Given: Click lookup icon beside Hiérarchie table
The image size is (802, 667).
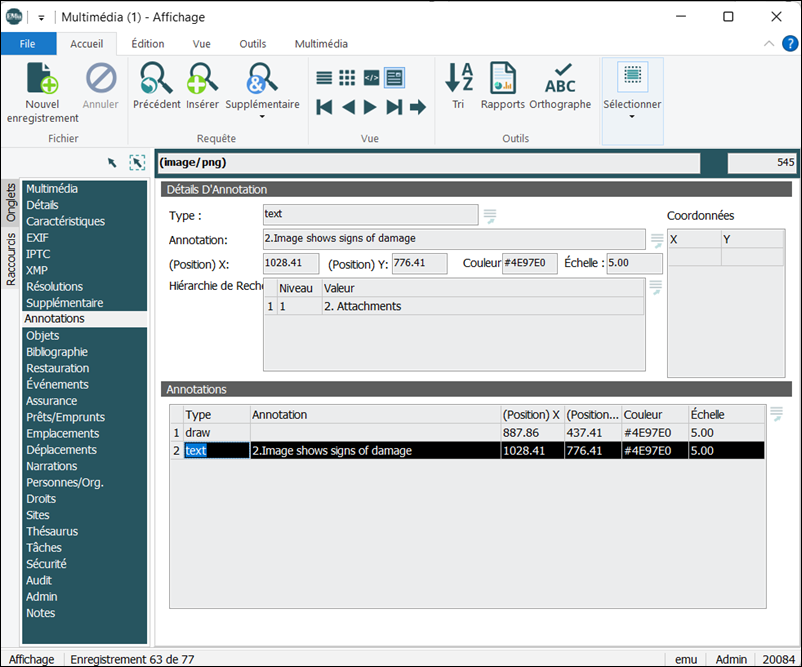Looking at the screenshot, I should 655,287.
